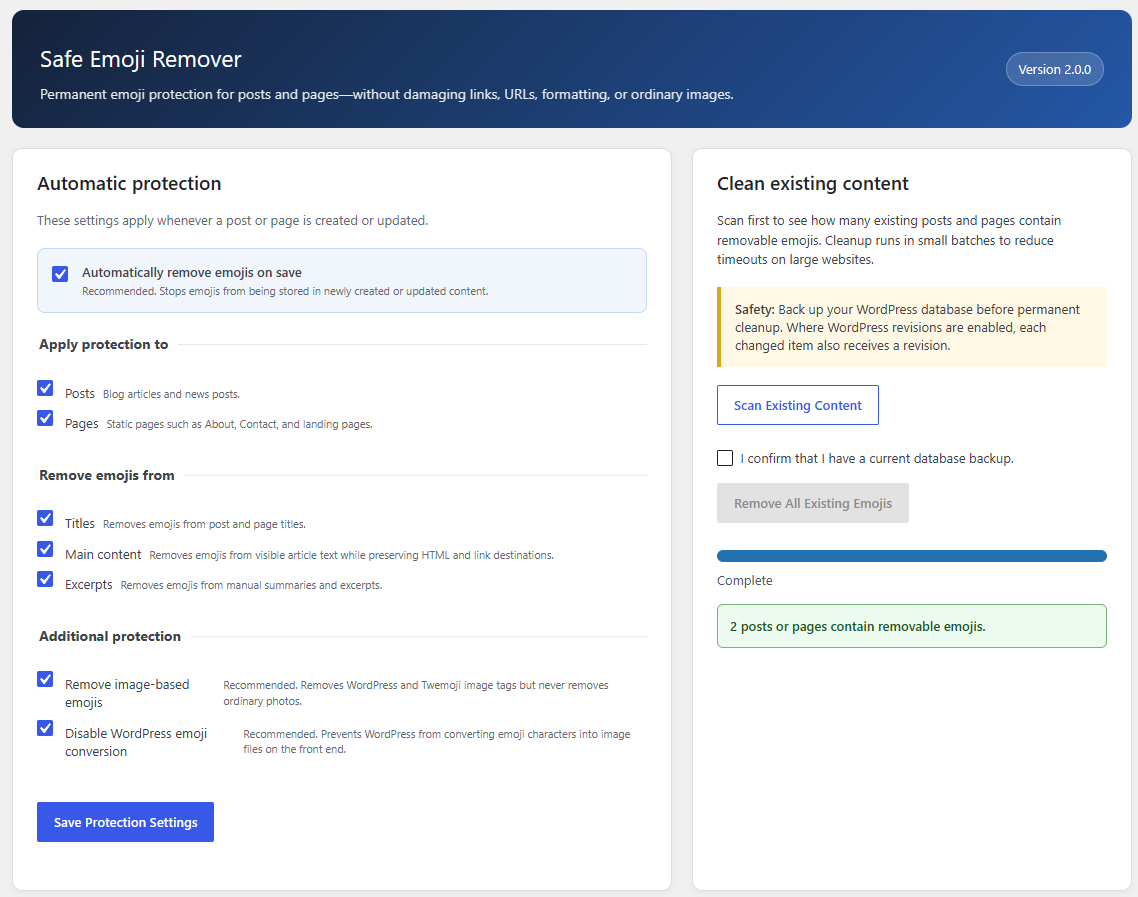The image size is (1138, 897).
Task: Click 'Removes emojis from manual summaries' text
Action: [251, 585]
